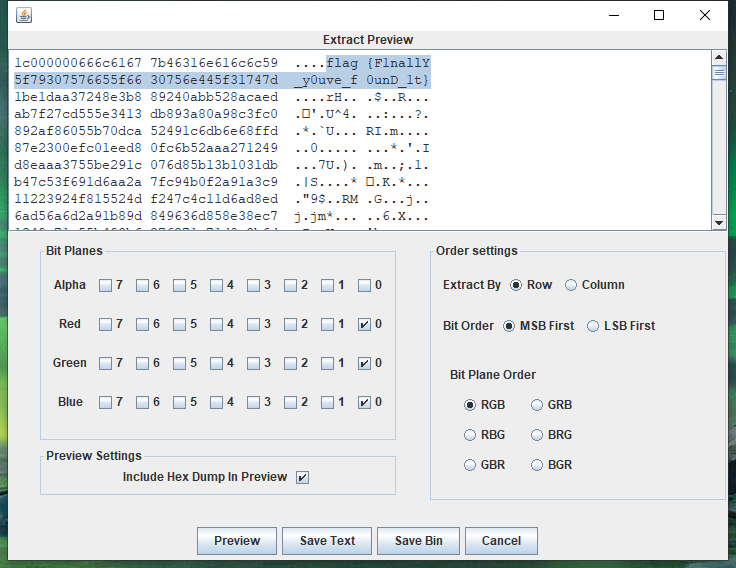
Task: Choose the RBG bit plane order
Action: click(x=471, y=435)
